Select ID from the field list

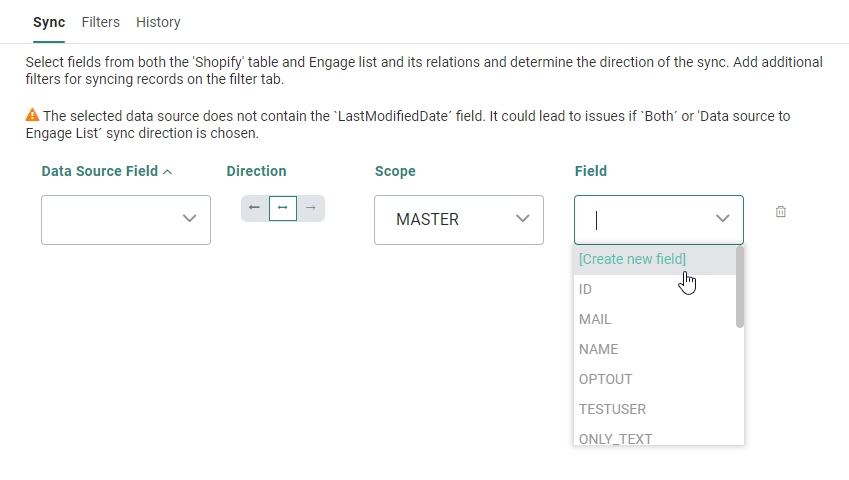(x=586, y=289)
